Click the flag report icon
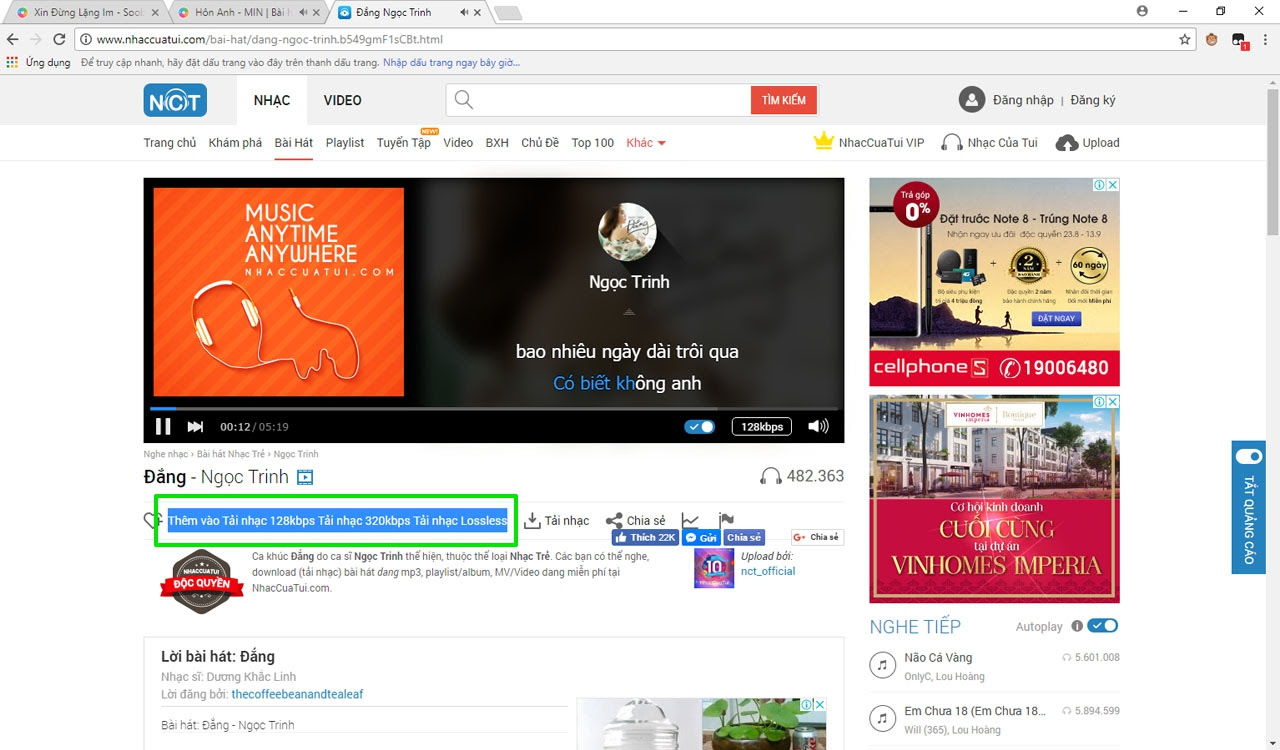Image resolution: width=1280 pixels, height=750 pixels. click(x=727, y=520)
